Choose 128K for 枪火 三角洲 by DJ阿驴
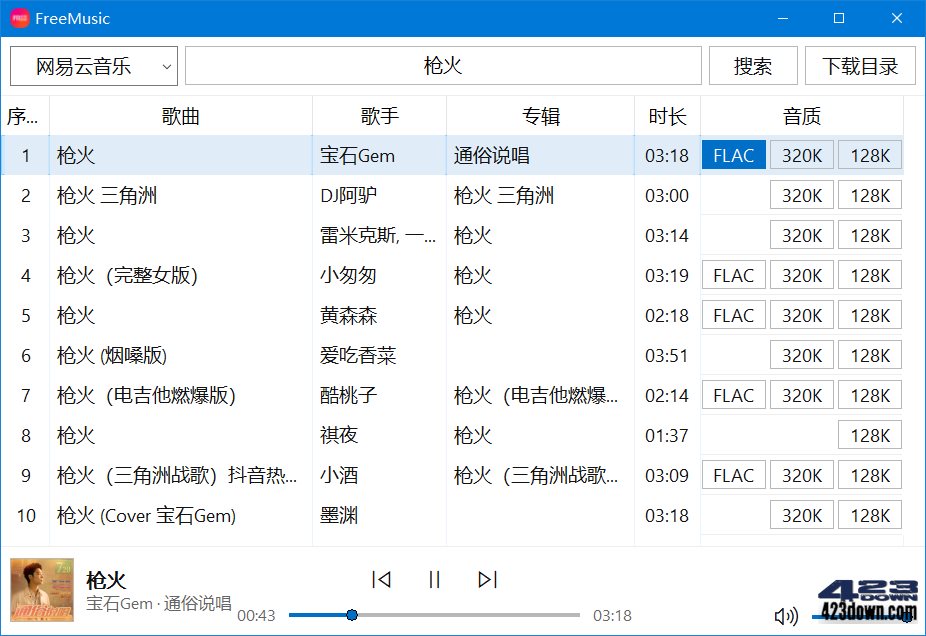Screen dimensions: 926x636 click(x=870, y=195)
